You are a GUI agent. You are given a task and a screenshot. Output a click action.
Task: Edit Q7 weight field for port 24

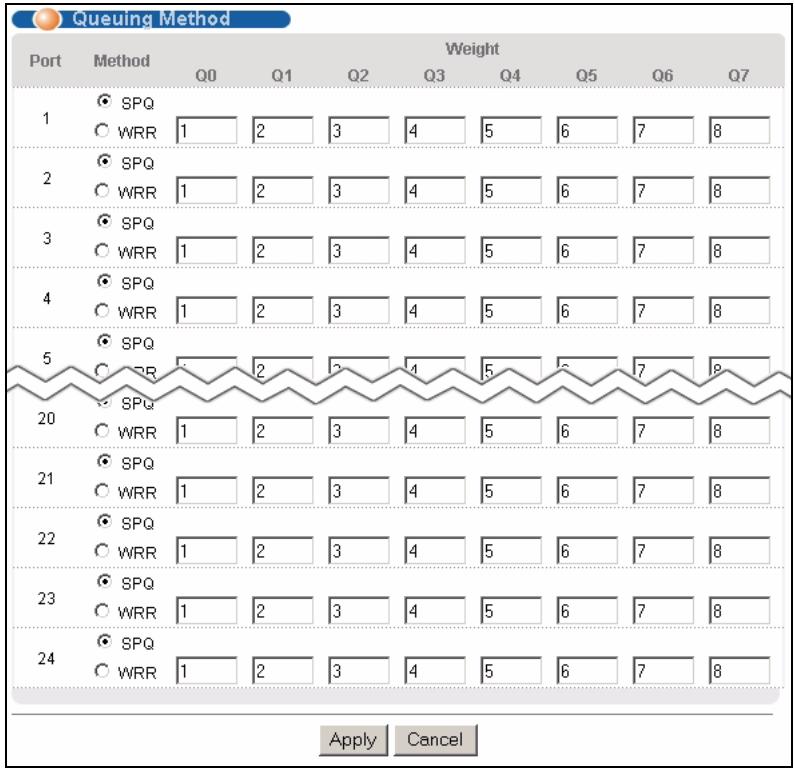coord(739,671)
